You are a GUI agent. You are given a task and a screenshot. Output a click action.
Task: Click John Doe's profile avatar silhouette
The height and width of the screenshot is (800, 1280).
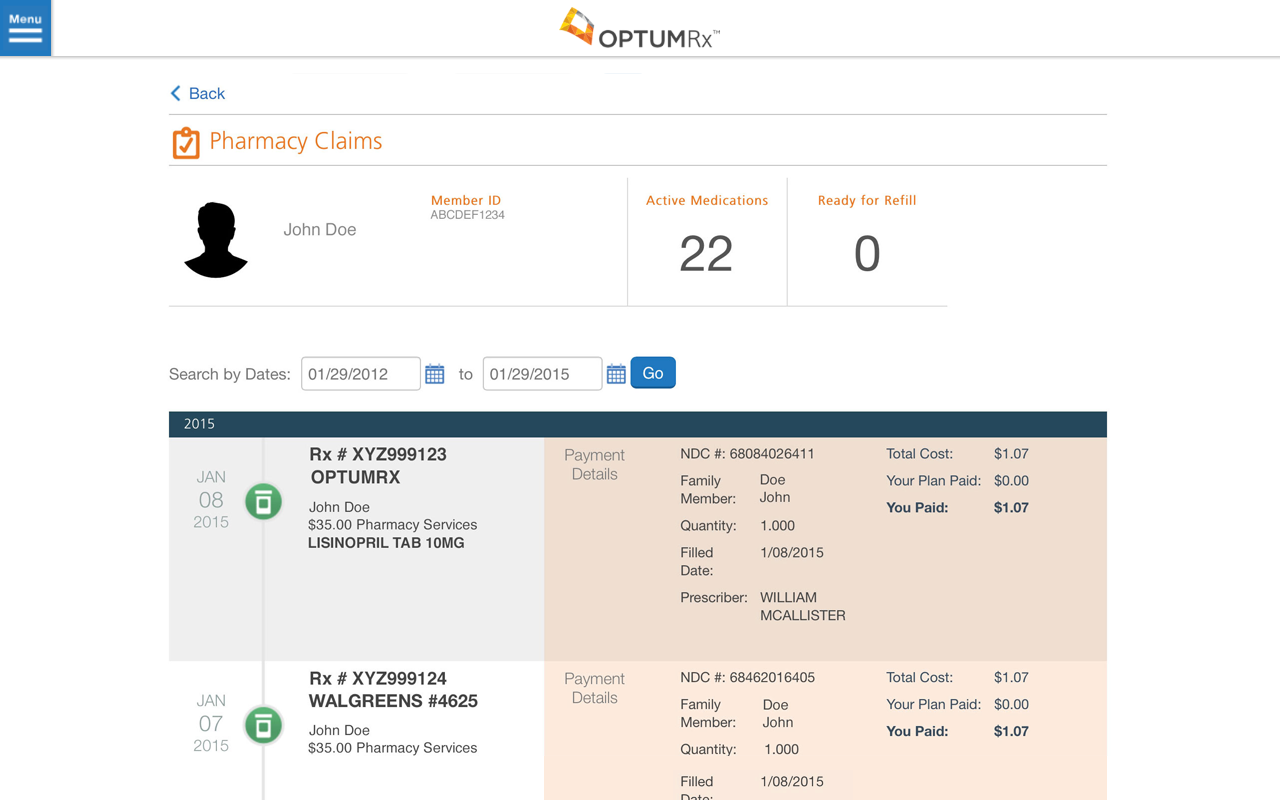(216, 240)
